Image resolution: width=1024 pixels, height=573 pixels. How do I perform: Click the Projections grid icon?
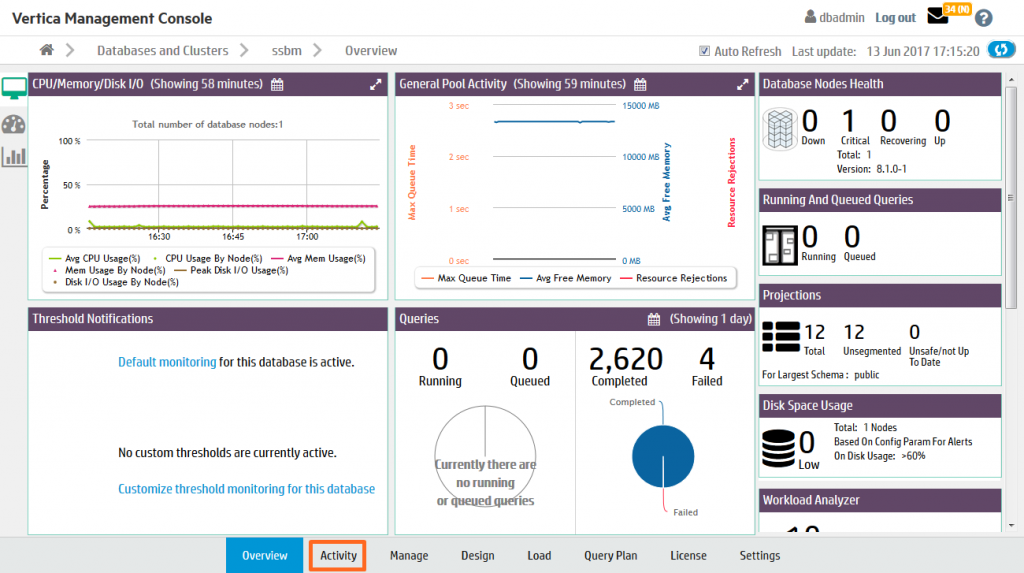click(x=781, y=336)
